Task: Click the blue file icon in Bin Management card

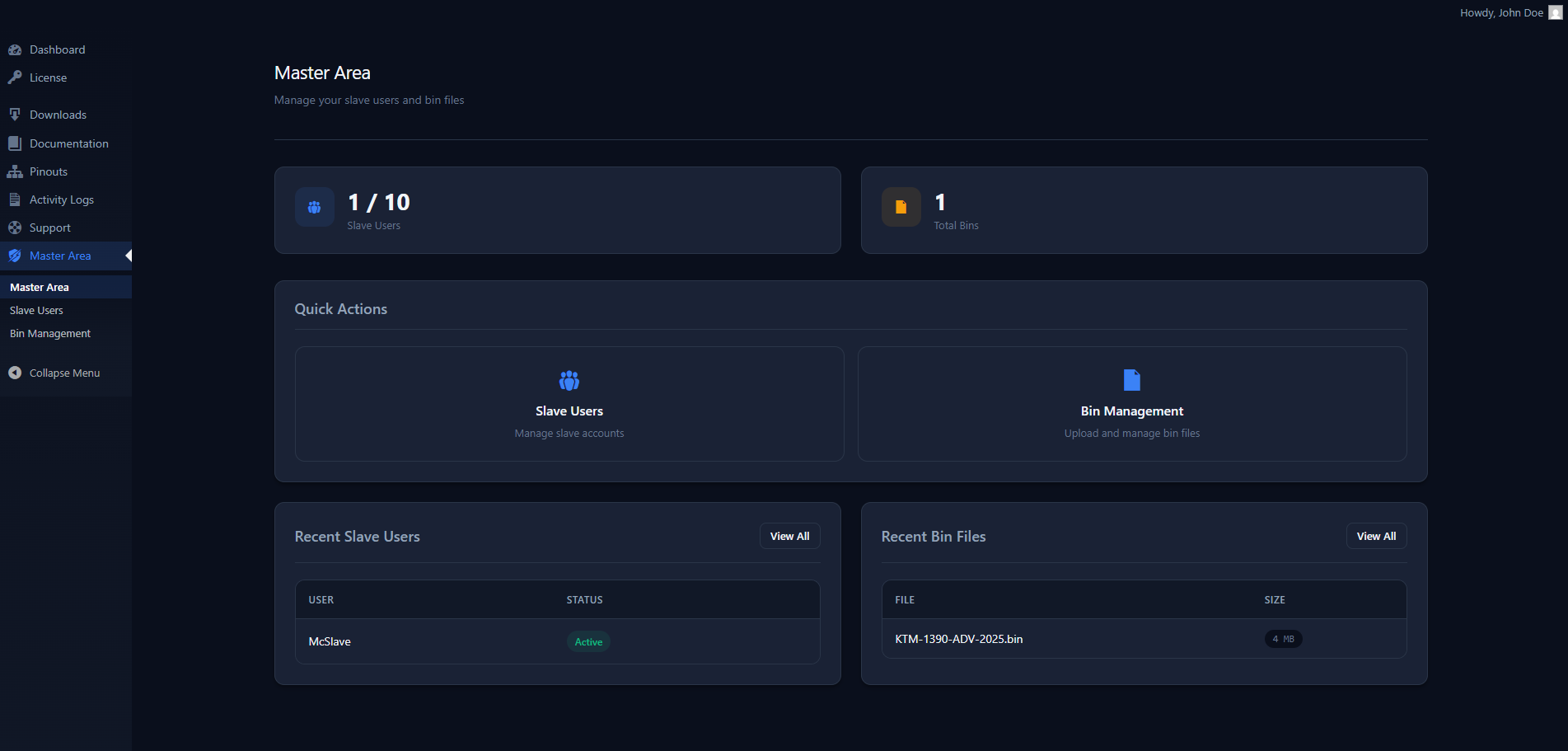Action: point(1132,380)
